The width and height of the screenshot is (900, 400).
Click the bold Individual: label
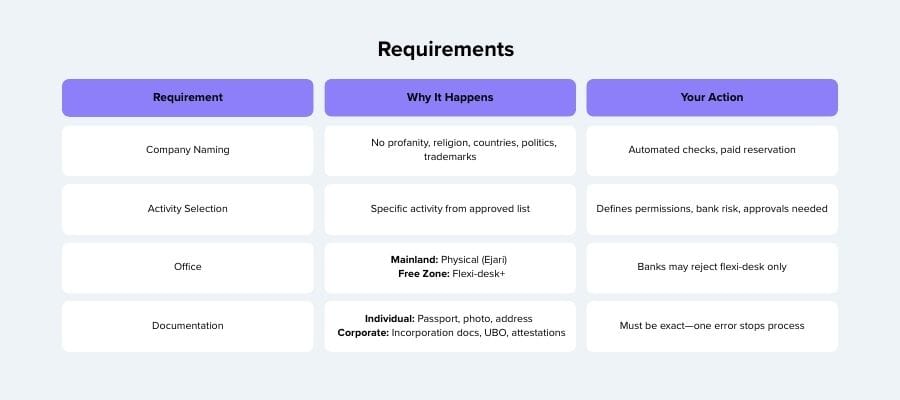pos(390,319)
